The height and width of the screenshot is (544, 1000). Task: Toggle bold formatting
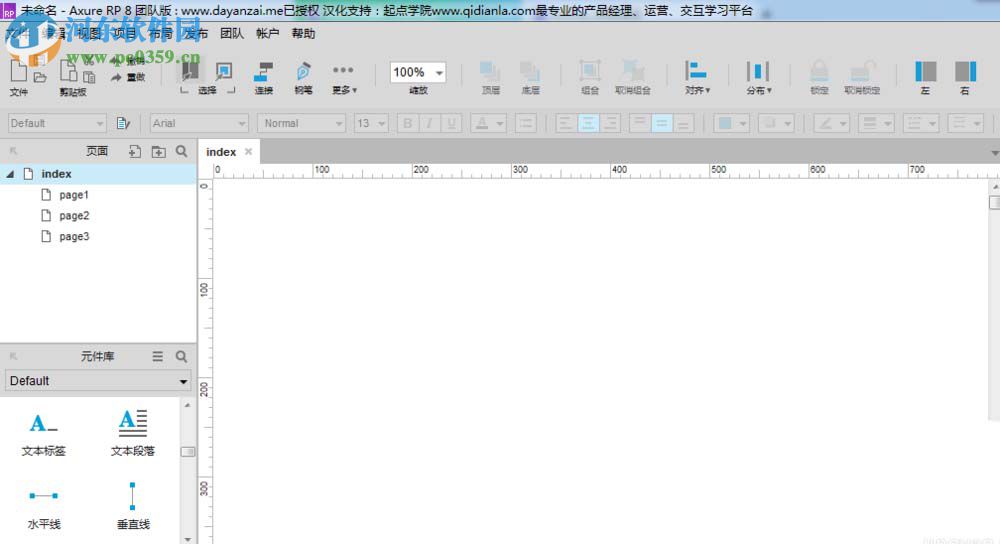click(x=408, y=123)
